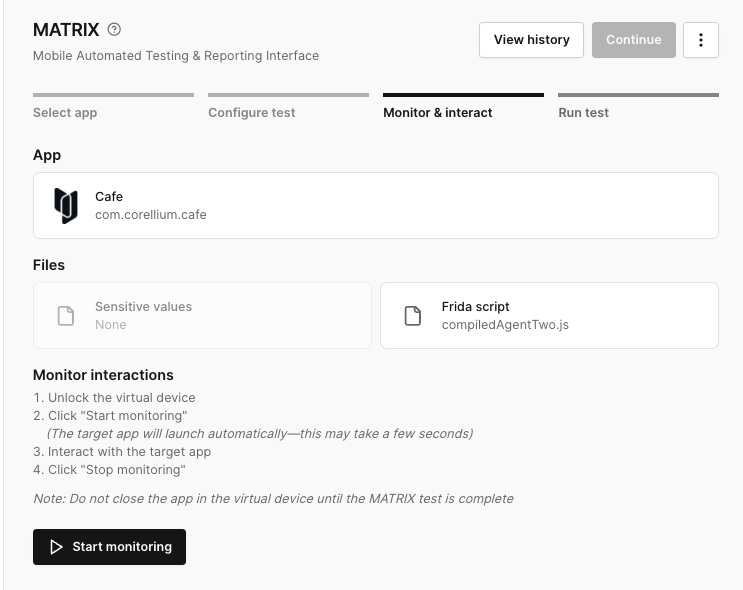The width and height of the screenshot is (743, 590).
Task: Click the Mobile Automated Testing & Reporting Interface subtitle
Action: (176, 55)
